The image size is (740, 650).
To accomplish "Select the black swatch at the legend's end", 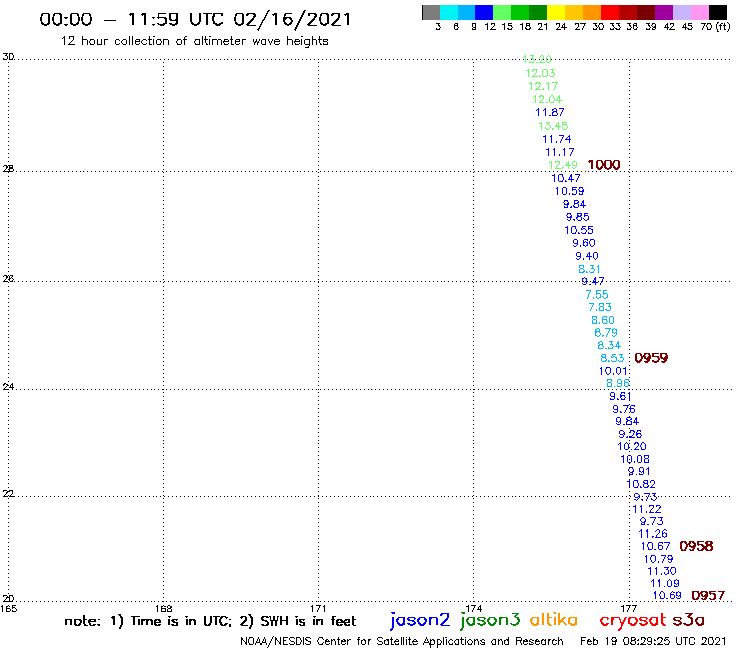I will 718,12.
